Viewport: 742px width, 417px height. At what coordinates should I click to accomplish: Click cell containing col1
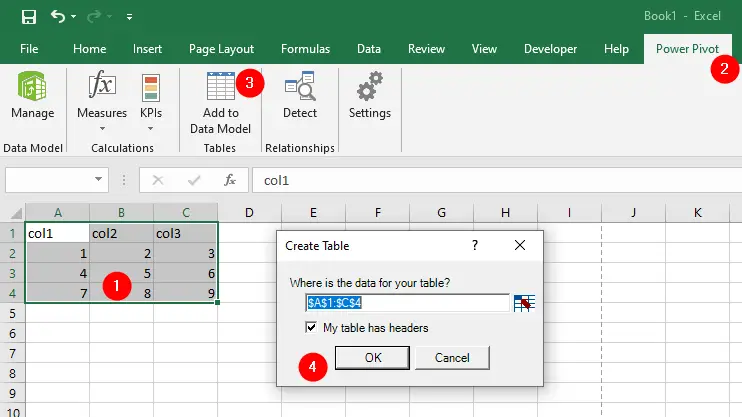[57, 233]
